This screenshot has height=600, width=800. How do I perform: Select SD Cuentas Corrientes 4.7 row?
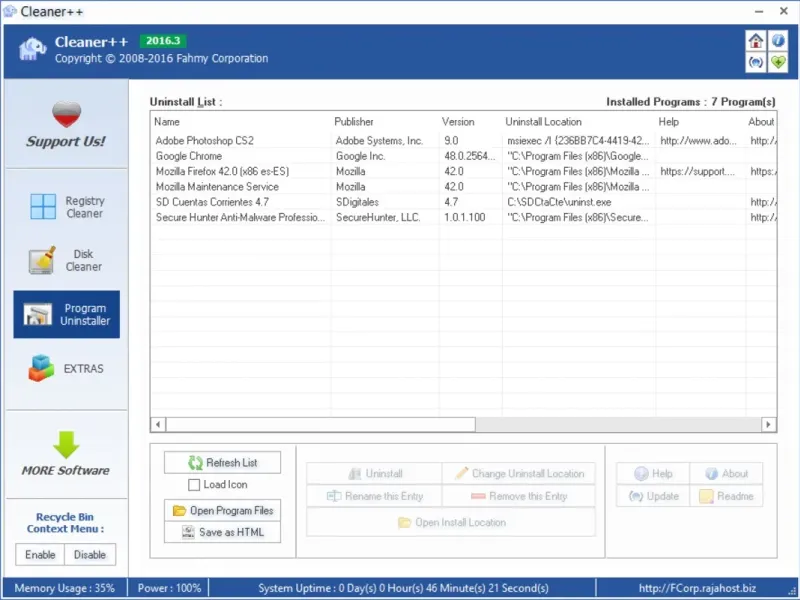click(464, 202)
